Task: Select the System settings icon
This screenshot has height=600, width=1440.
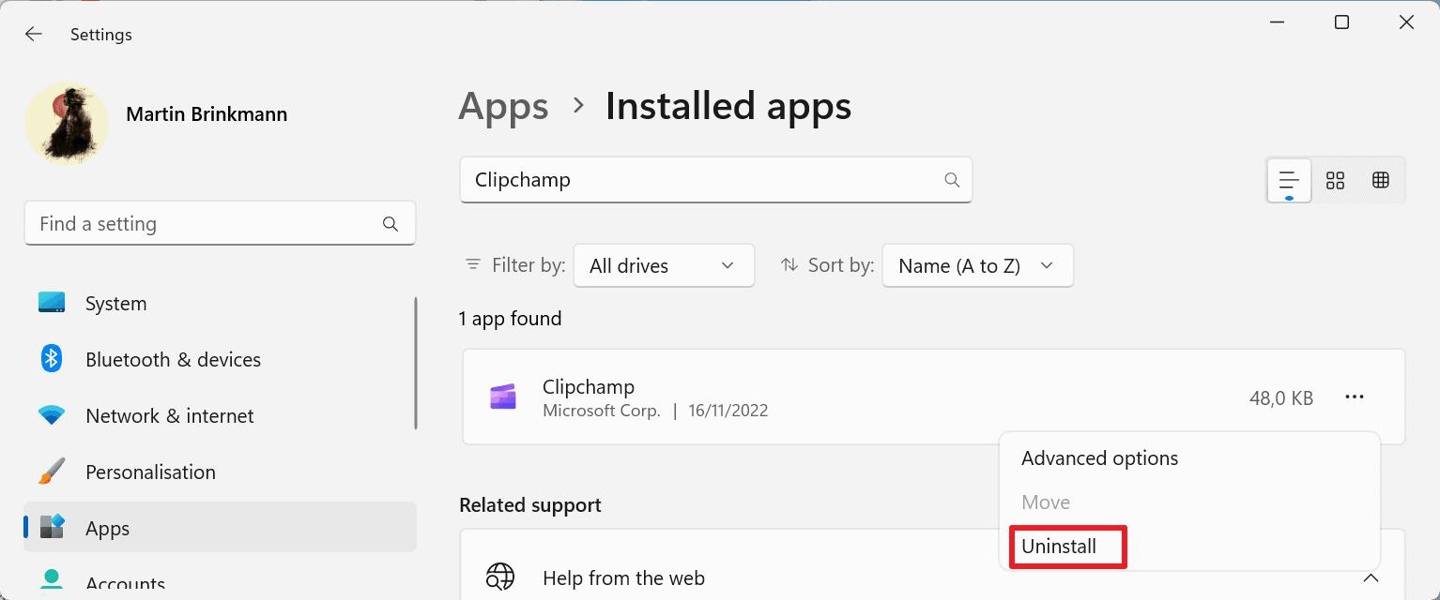Action: tap(51, 303)
